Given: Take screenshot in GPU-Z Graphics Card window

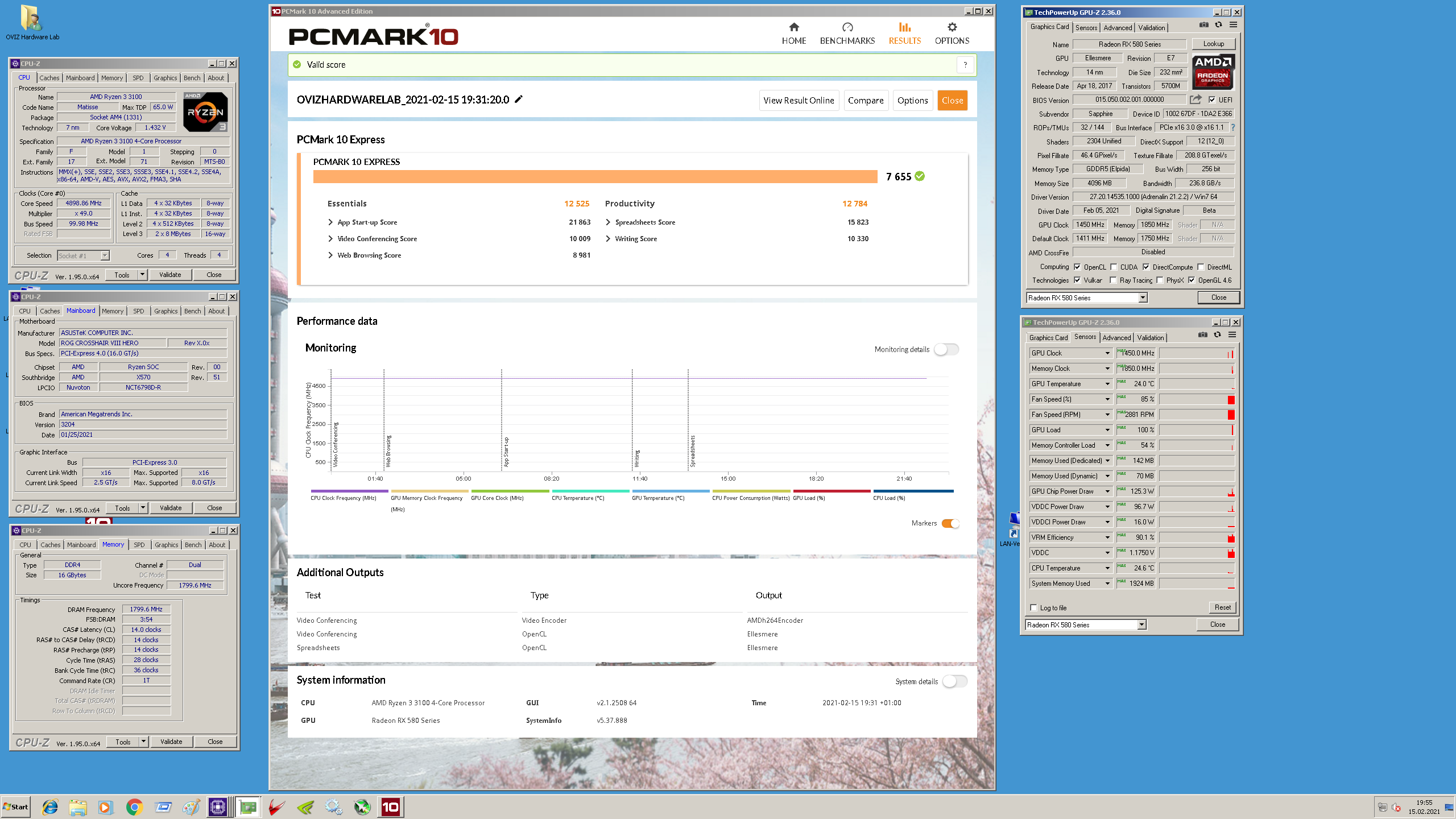Looking at the screenshot, I should coord(1204,25).
